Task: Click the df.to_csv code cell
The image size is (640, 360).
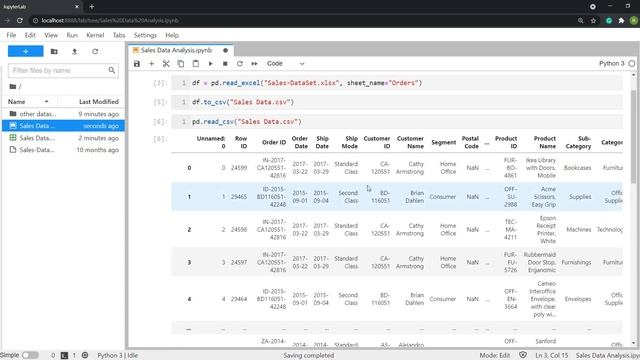Action: pyautogui.click(x=397, y=102)
